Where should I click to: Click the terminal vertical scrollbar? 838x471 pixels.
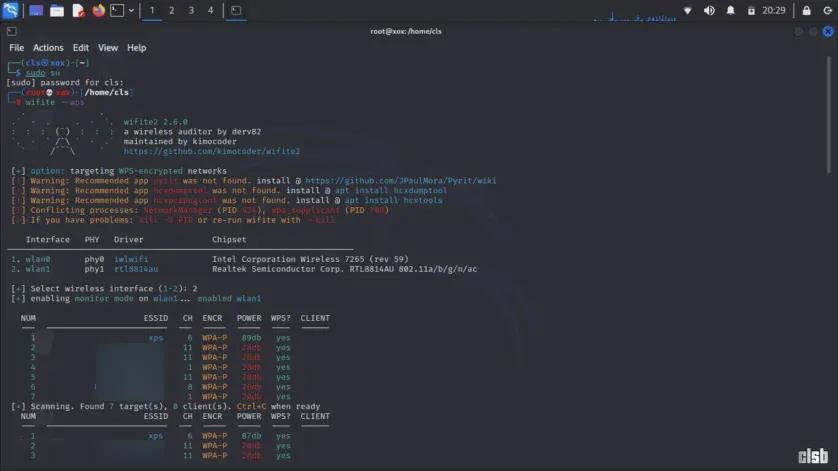828,115
